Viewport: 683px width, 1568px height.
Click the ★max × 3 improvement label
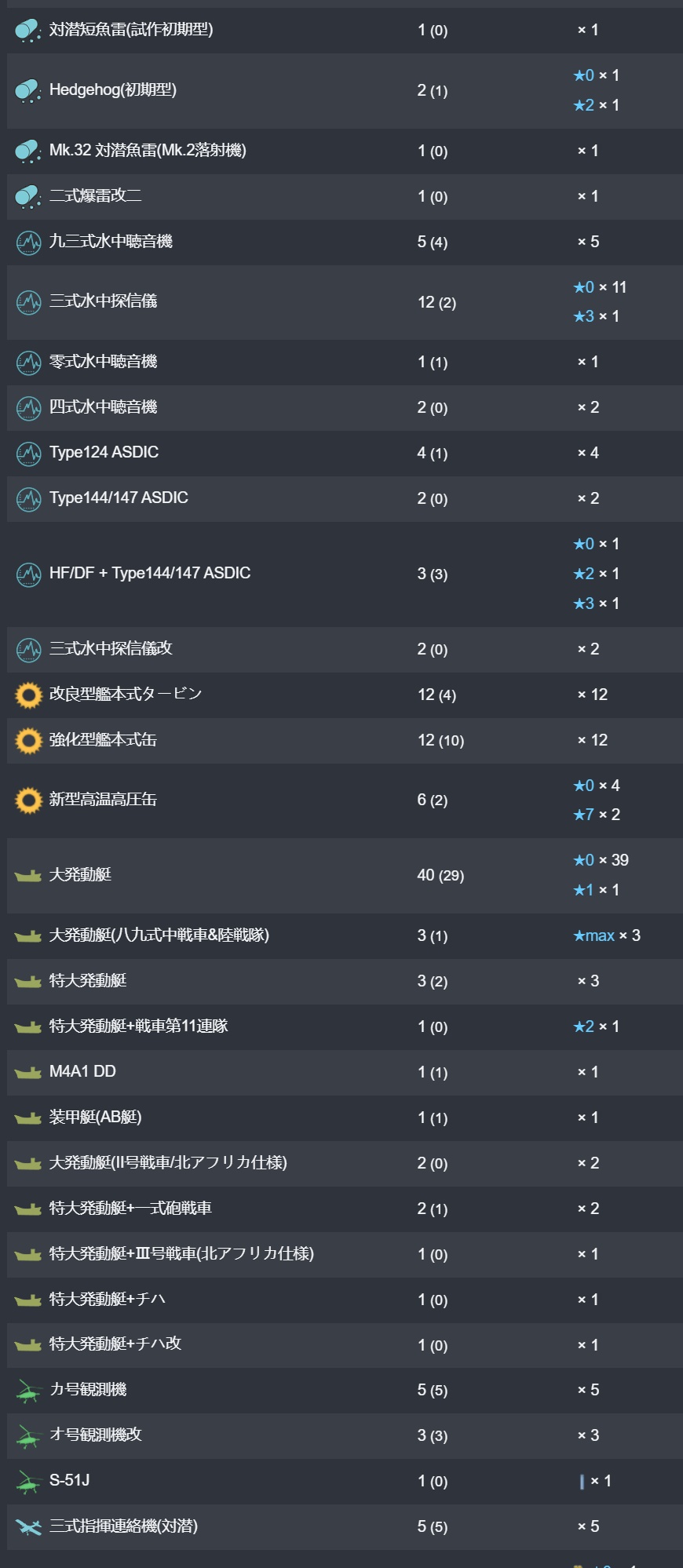point(607,935)
